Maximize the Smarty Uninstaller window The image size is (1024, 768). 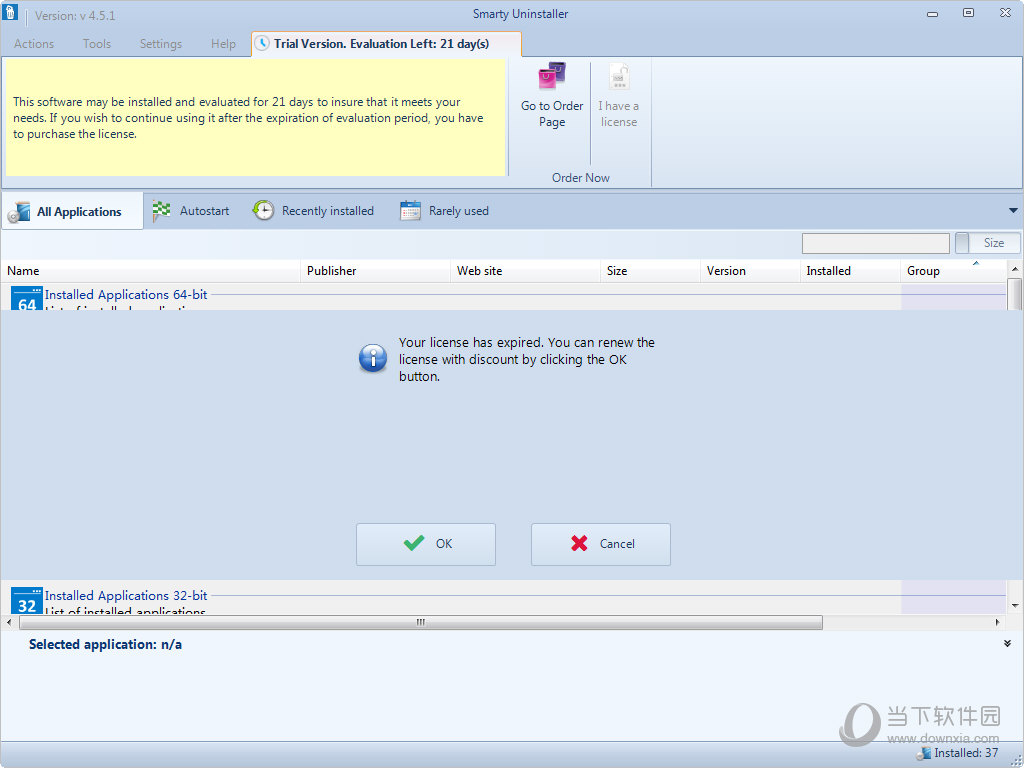(x=968, y=13)
